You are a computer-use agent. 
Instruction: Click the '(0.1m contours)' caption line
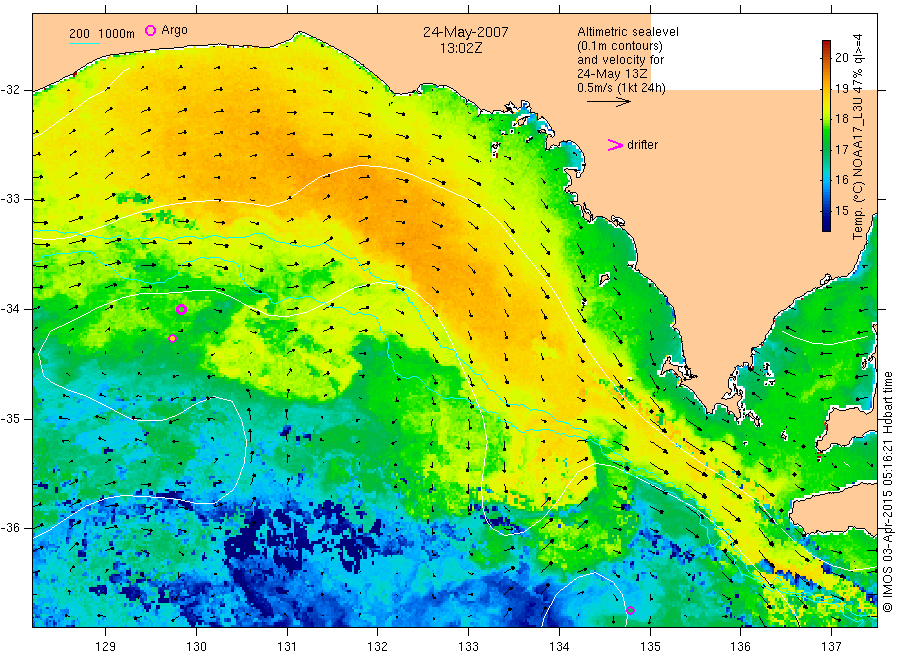coord(620,46)
